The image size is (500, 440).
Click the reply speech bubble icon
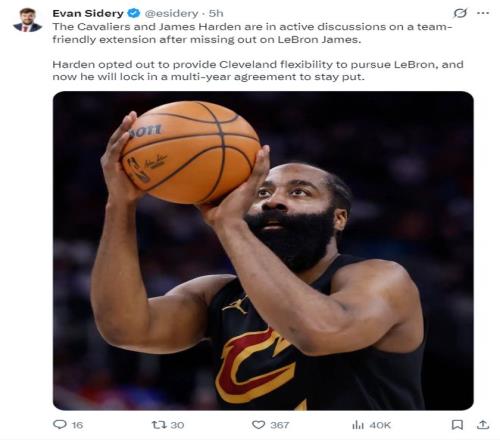pos(60,424)
